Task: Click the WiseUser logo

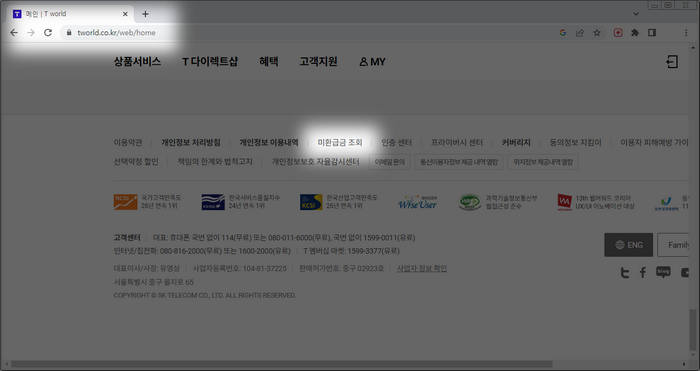Action: coord(417,202)
